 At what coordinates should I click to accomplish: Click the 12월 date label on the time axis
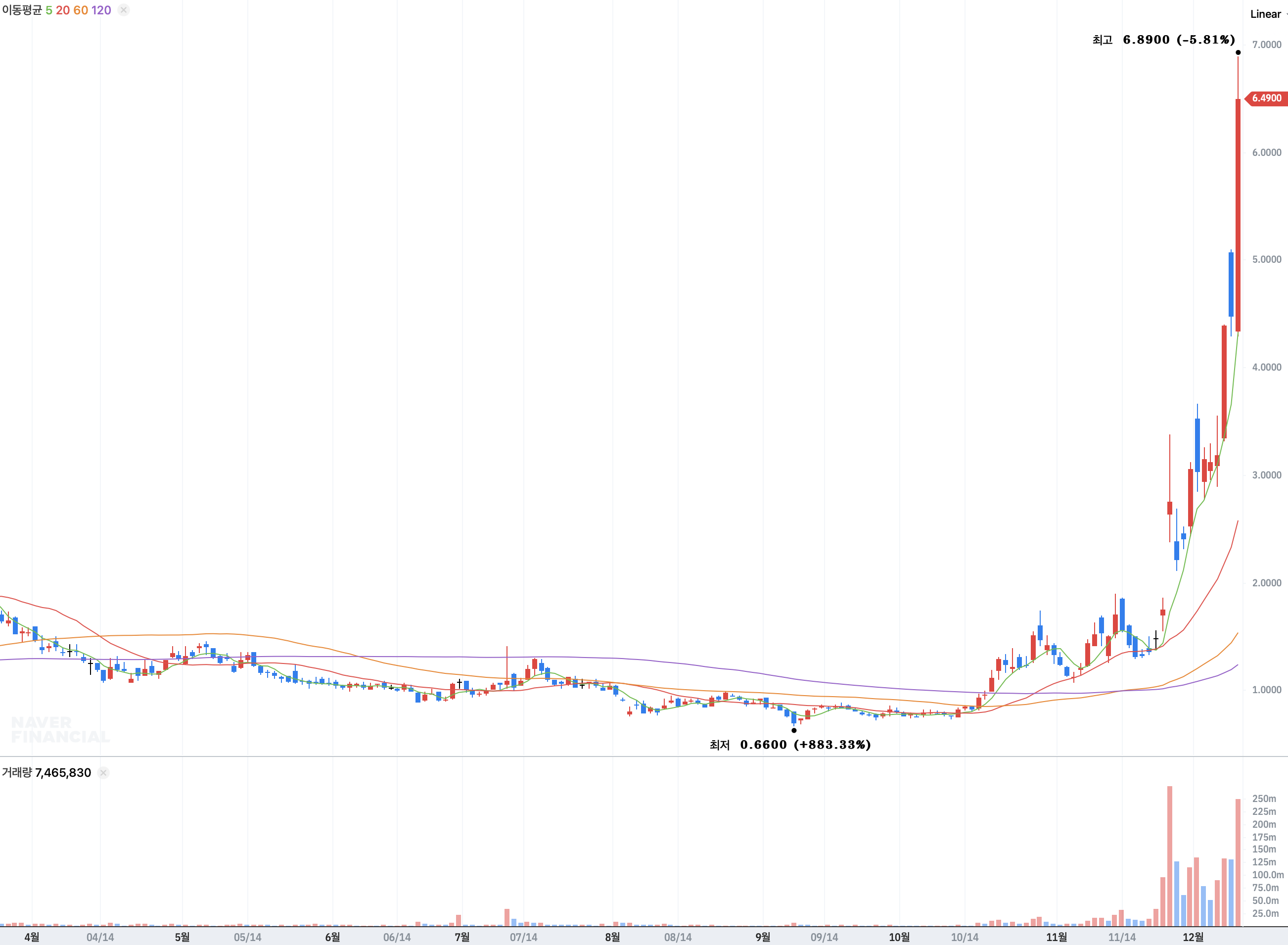tap(1193, 937)
